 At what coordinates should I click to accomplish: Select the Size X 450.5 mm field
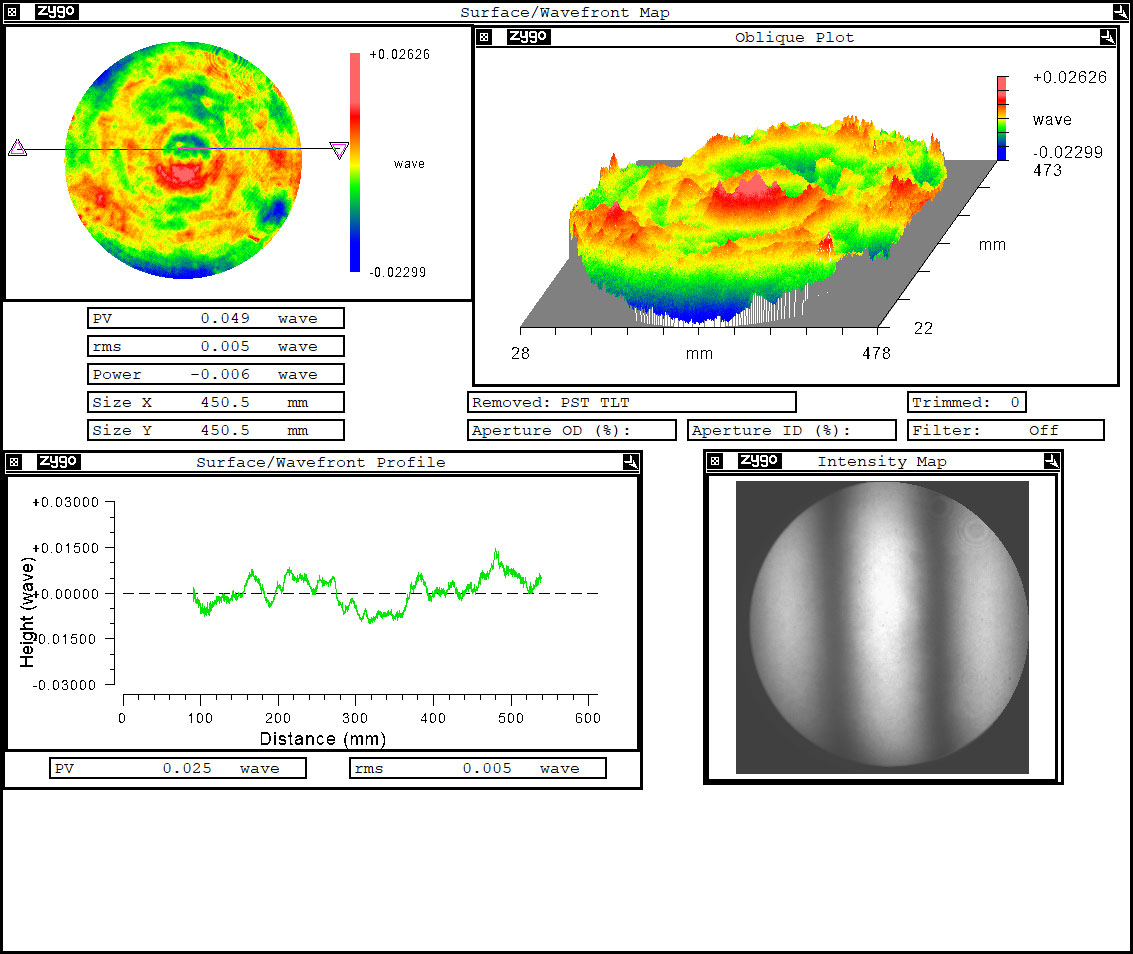[x=215, y=402]
